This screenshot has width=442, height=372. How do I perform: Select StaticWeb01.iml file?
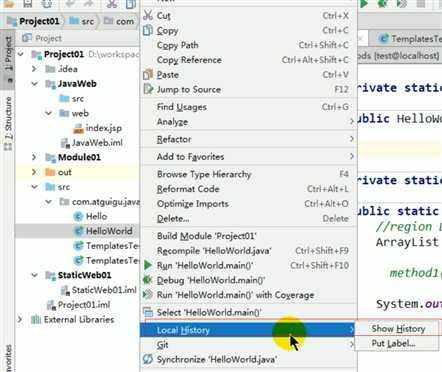point(99,290)
